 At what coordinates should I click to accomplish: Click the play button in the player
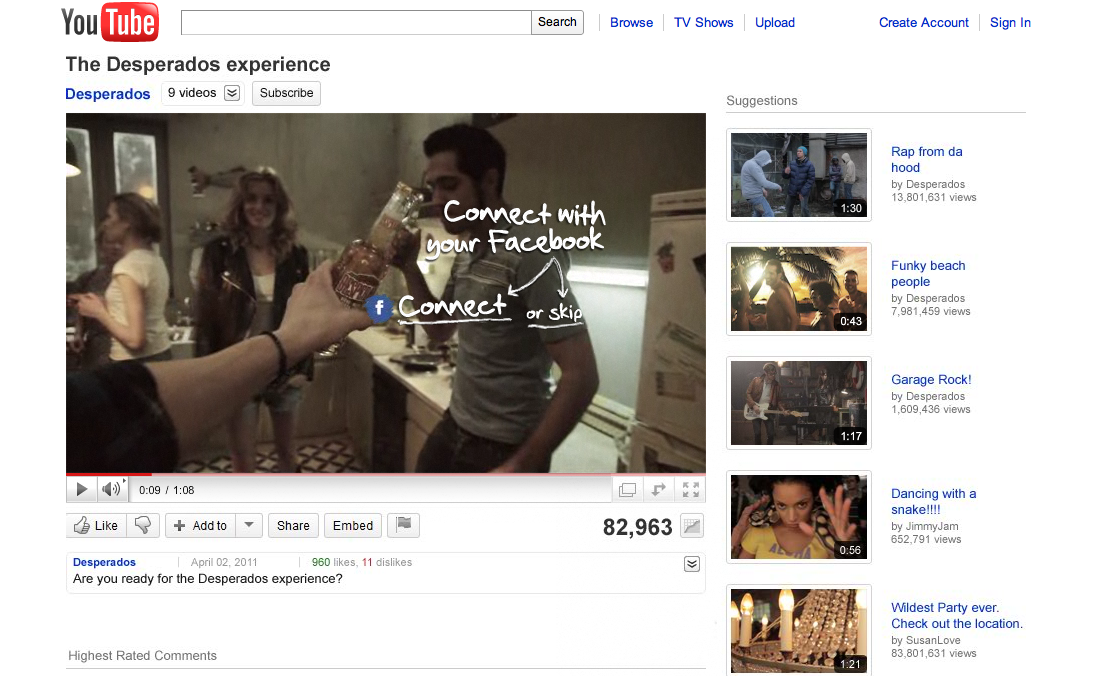[81, 489]
